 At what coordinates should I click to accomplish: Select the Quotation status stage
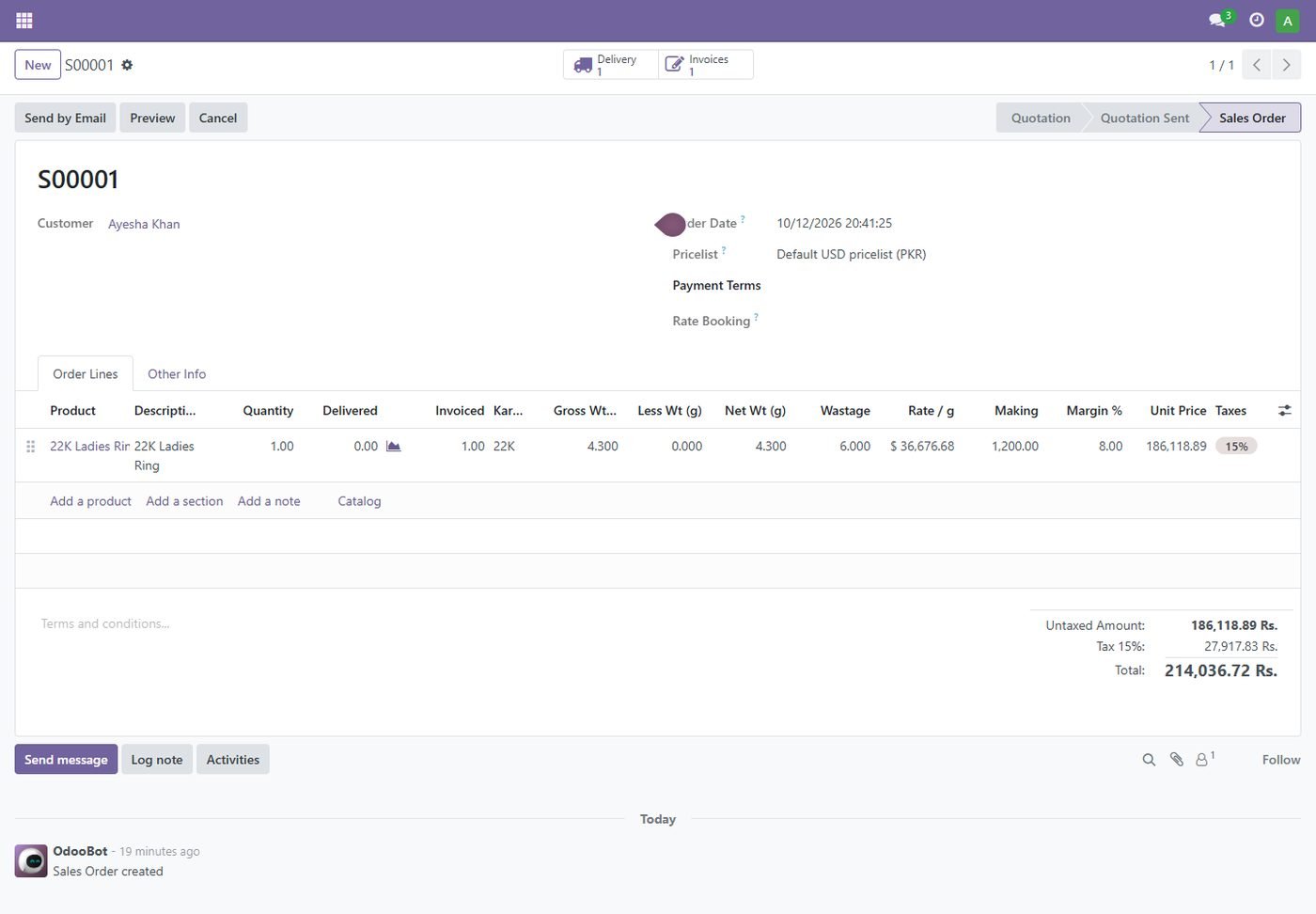[x=1041, y=118]
